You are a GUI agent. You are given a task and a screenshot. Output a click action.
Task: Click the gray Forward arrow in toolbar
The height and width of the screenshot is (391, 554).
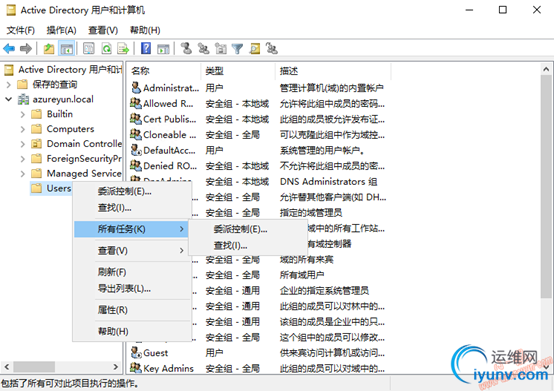[26, 48]
